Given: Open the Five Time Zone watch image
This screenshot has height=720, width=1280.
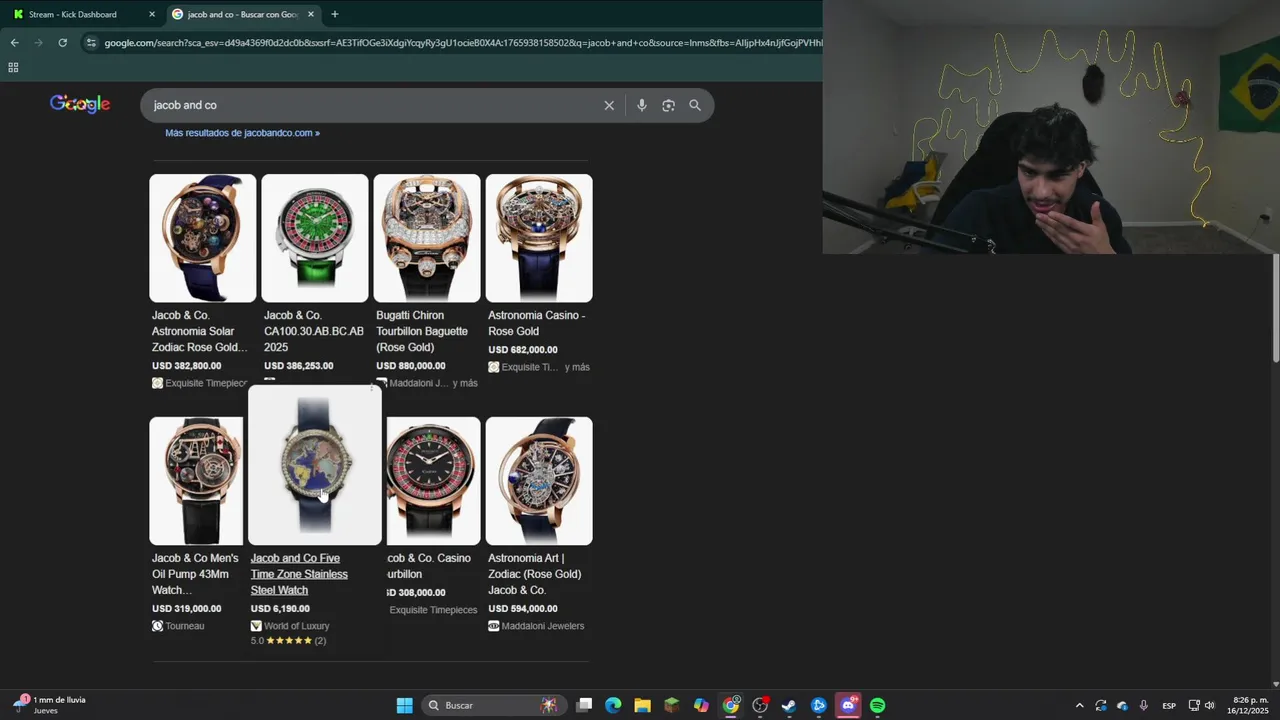Looking at the screenshot, I should [x=315, y=466].
